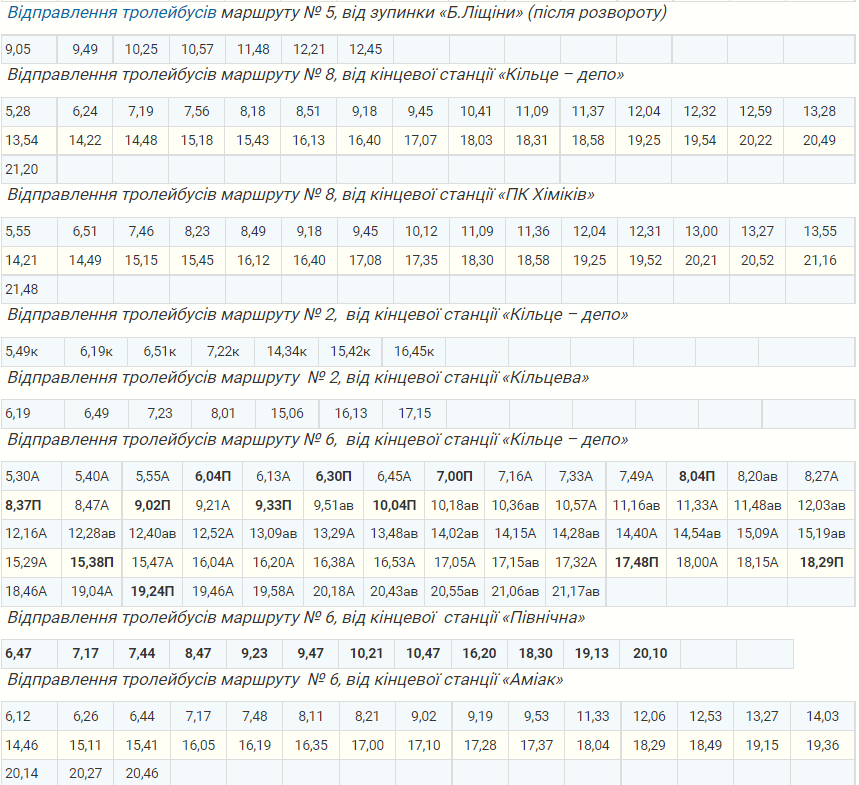Click the 12,45 cell in route 5 table
859x785 pixels.
(x=365, y=50)
